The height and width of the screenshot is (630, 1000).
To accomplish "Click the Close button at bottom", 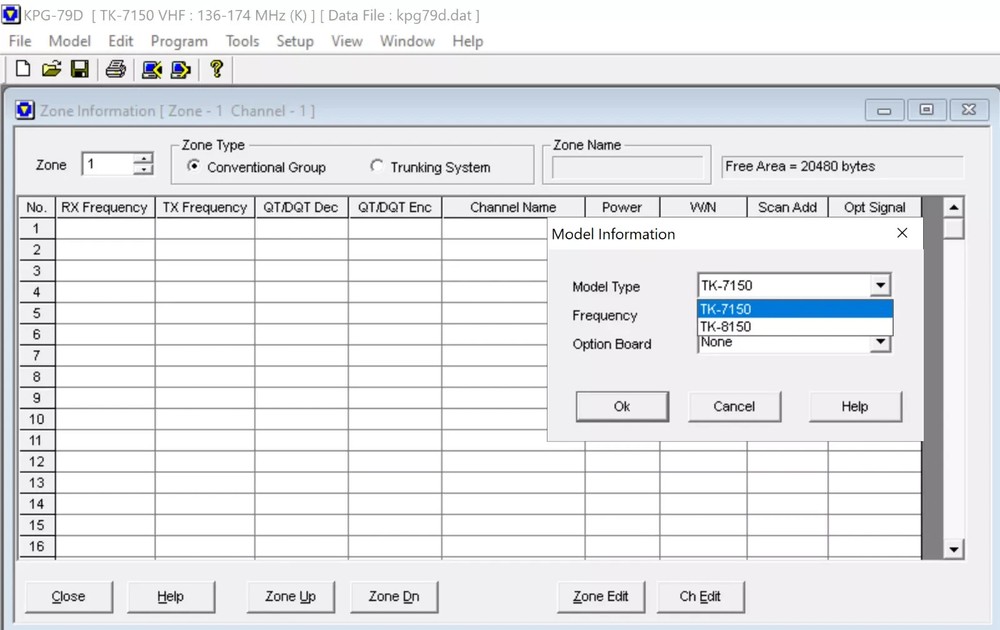I will point(68,596).
